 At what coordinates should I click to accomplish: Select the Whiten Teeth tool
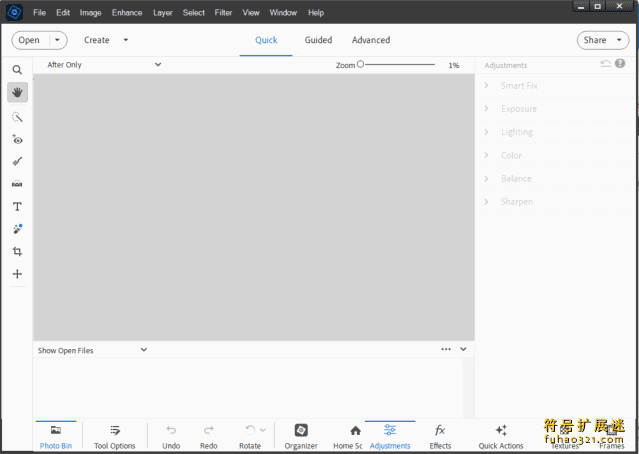point(17,162)
